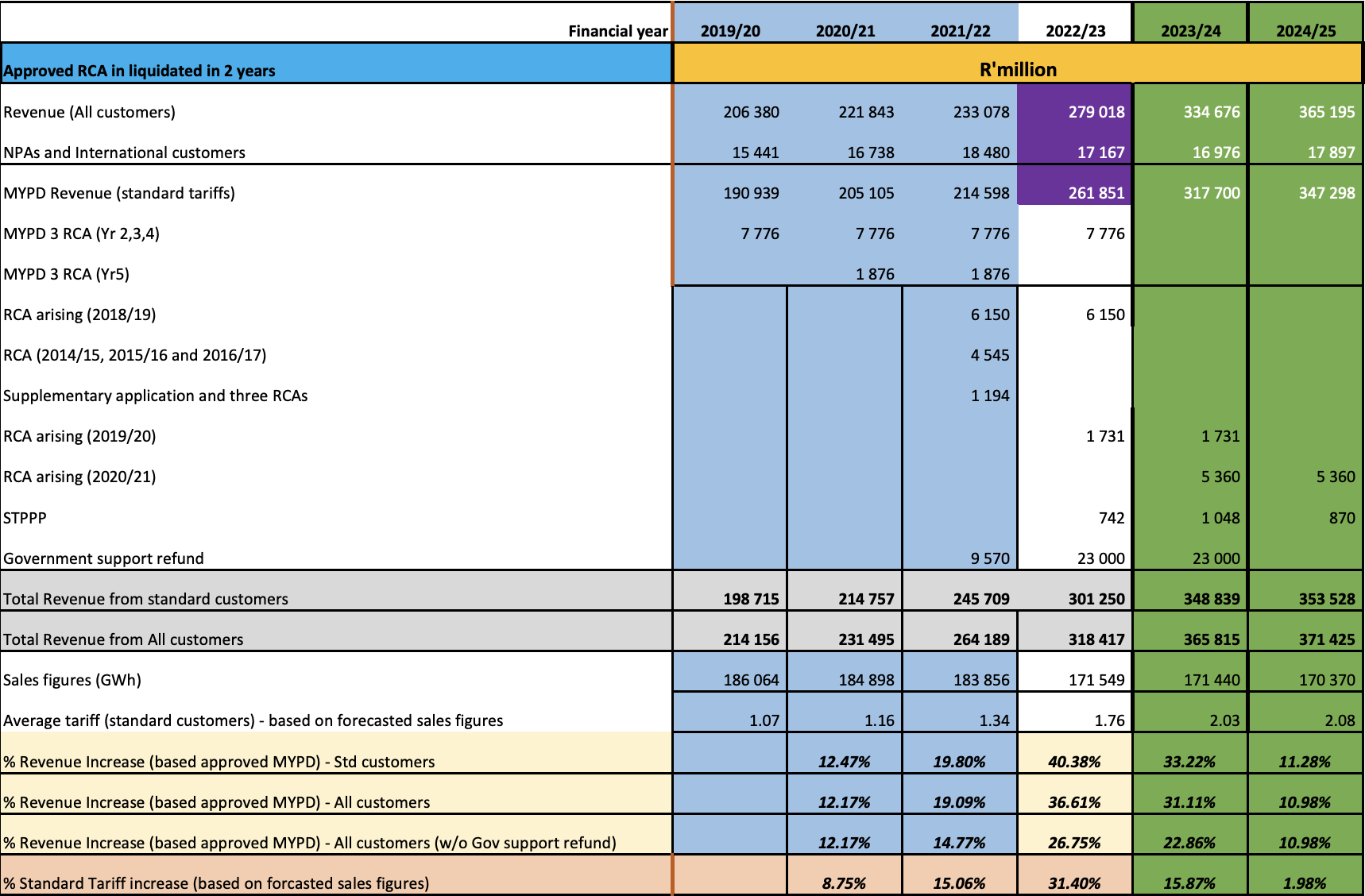Select the 4 545 RCA value cell

tap(989, 355)
